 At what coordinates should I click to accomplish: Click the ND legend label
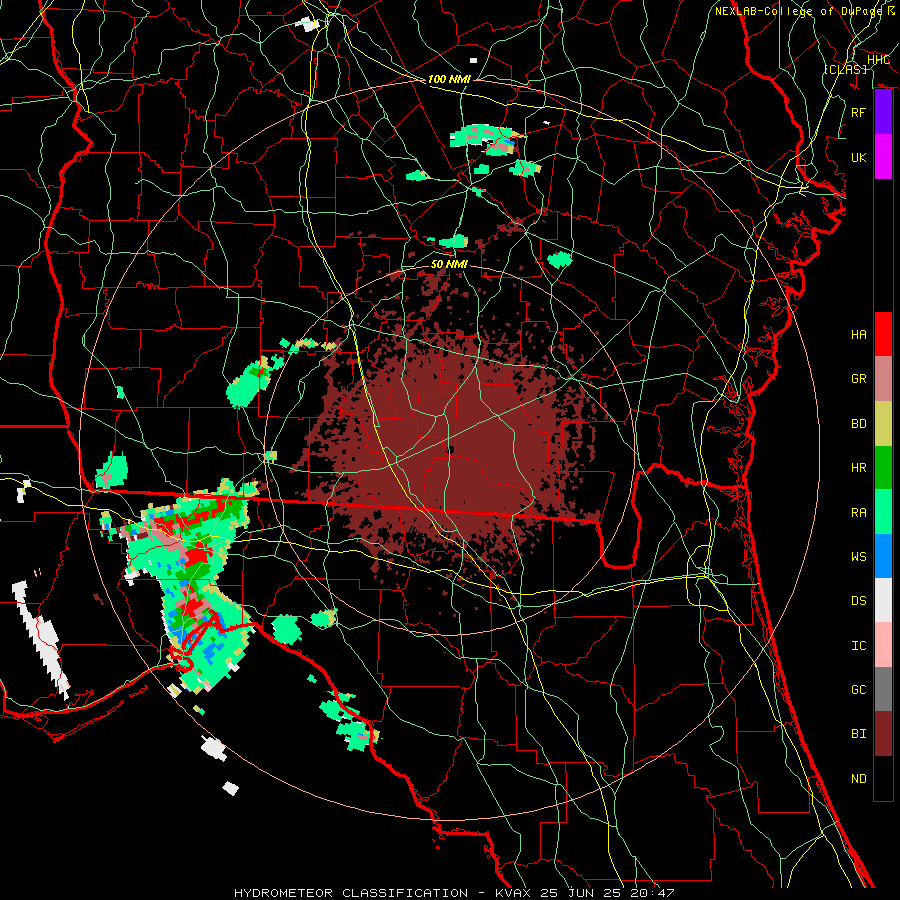coord(858,778)
